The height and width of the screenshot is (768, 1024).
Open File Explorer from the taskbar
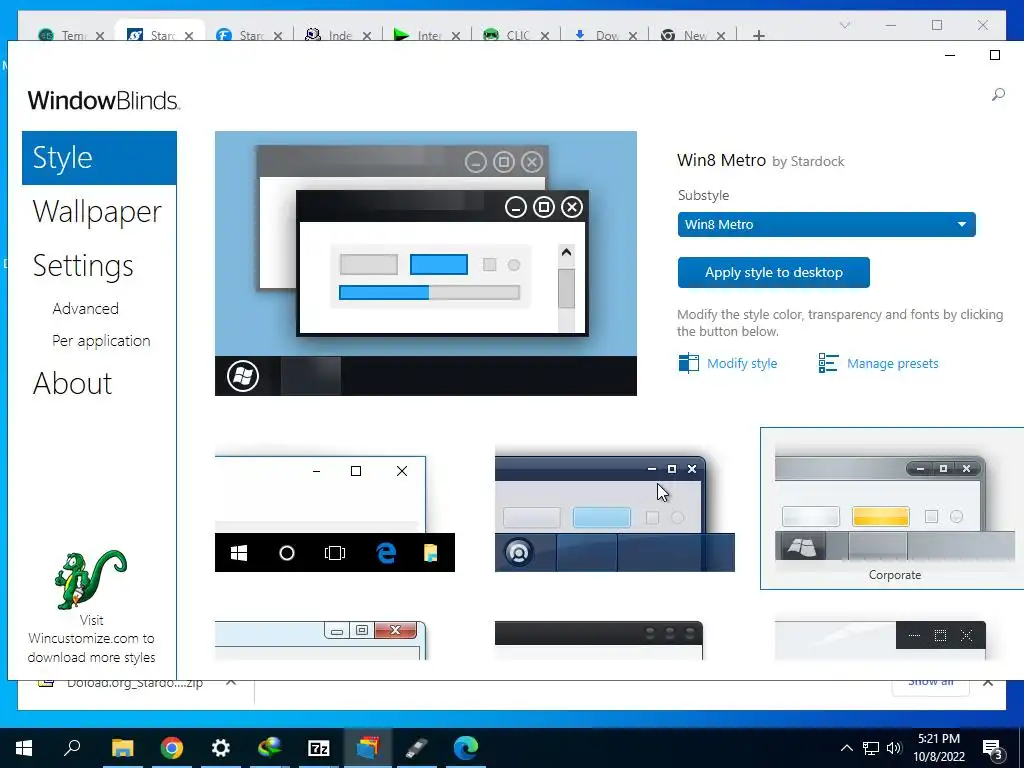point(122,748)
